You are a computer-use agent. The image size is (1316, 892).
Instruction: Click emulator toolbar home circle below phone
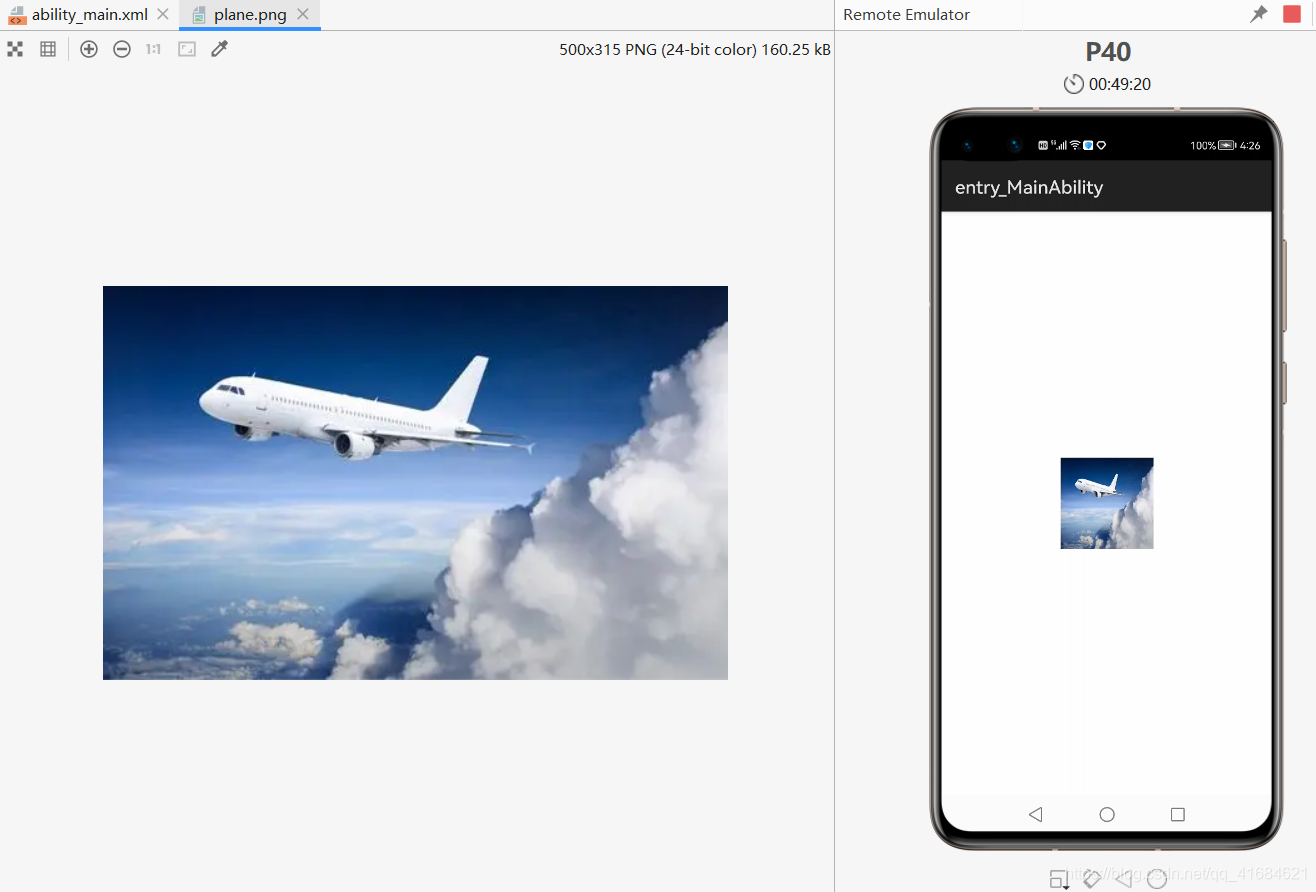[x=1157, y=879]
